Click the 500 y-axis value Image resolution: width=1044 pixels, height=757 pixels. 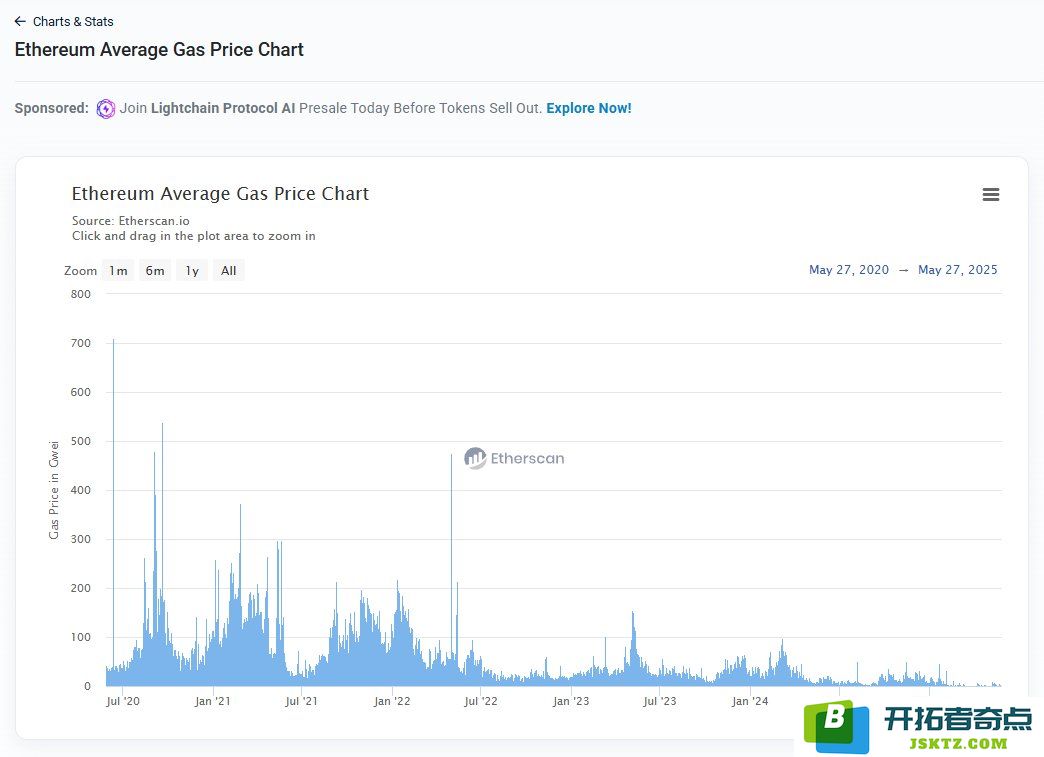point(81,441)
